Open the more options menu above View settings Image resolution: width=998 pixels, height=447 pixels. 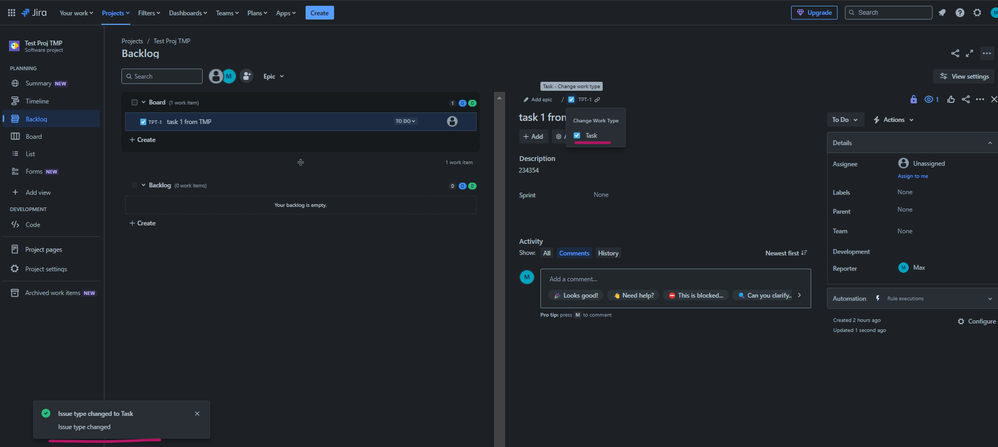(x=987, y=54)
